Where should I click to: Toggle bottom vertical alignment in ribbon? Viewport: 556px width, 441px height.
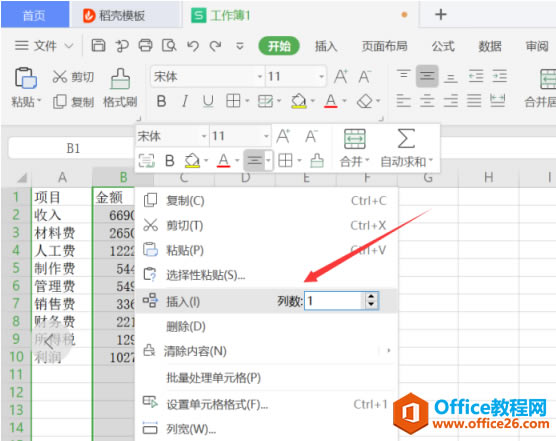[450, 77]
